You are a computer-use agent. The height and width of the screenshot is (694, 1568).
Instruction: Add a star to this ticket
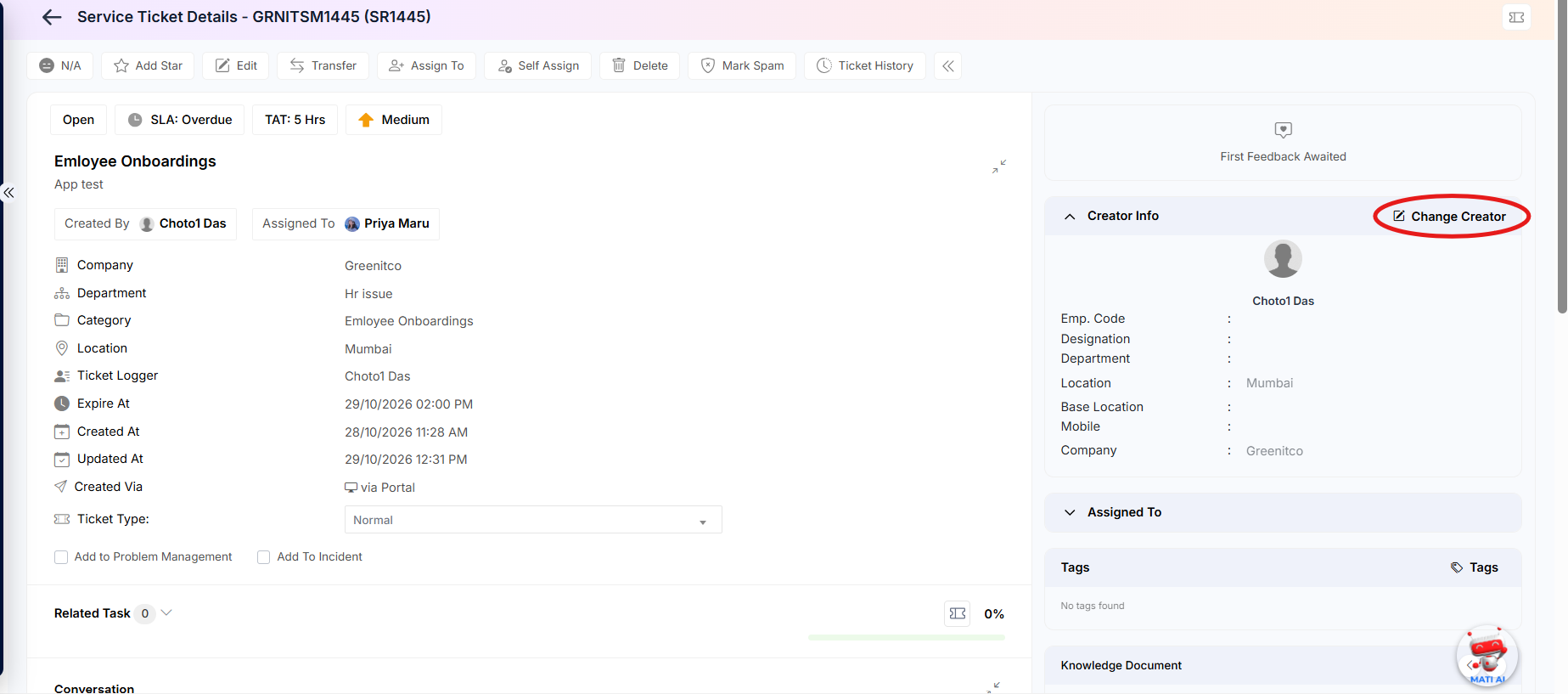coord(148,65)
